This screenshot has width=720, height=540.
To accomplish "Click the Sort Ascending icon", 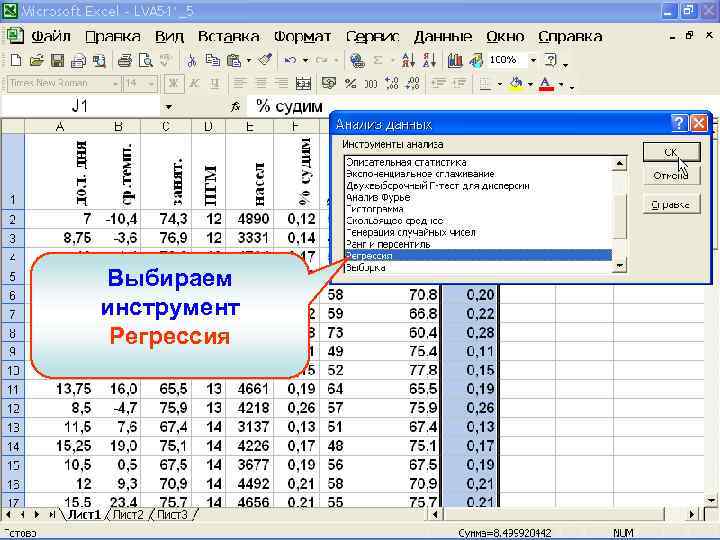I will [408, 60].
